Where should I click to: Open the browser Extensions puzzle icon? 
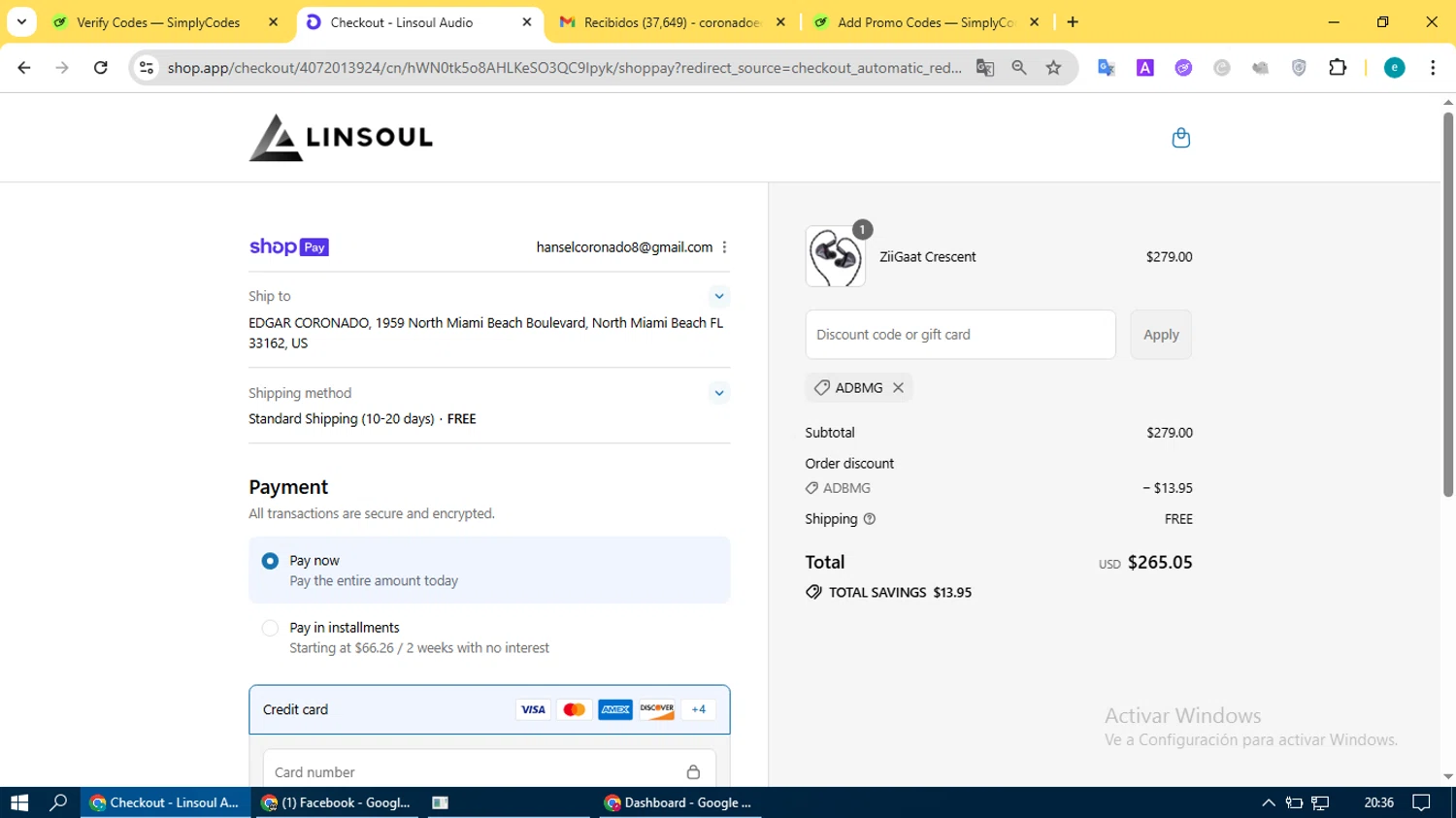[x=1338, y=68]
